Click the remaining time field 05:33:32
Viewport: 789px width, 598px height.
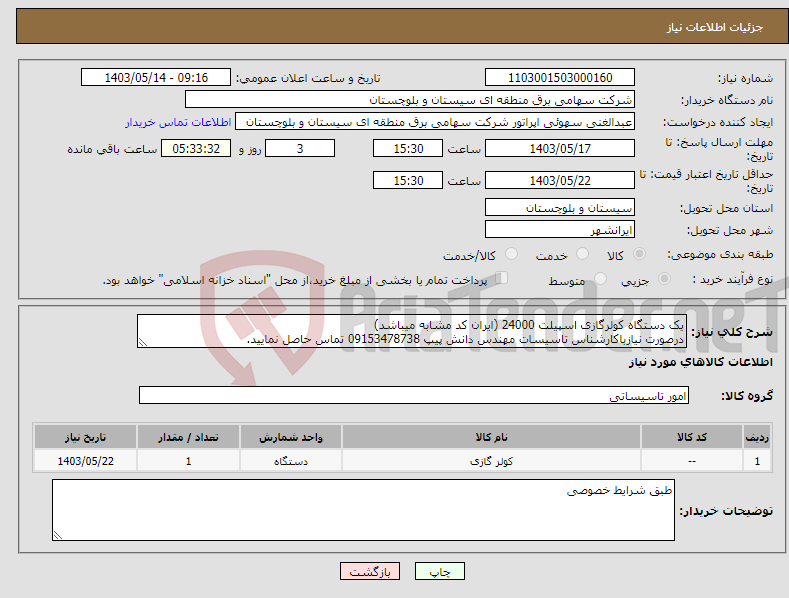click(196, 148)
